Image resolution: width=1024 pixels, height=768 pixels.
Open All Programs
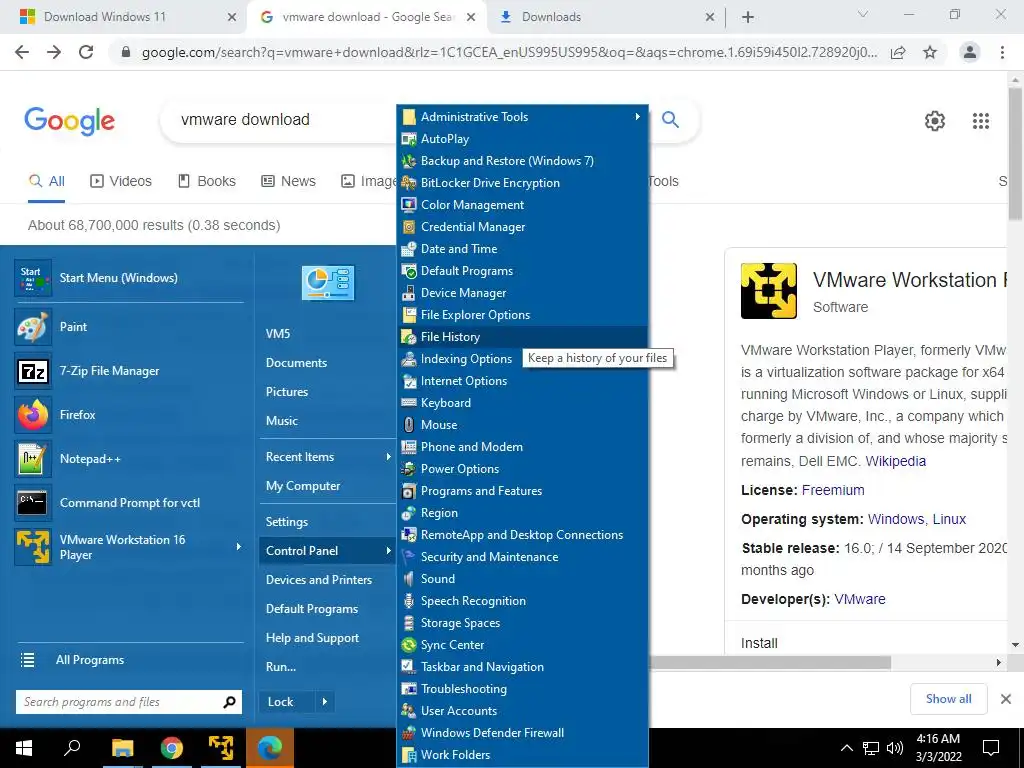[x=129, y=660]
